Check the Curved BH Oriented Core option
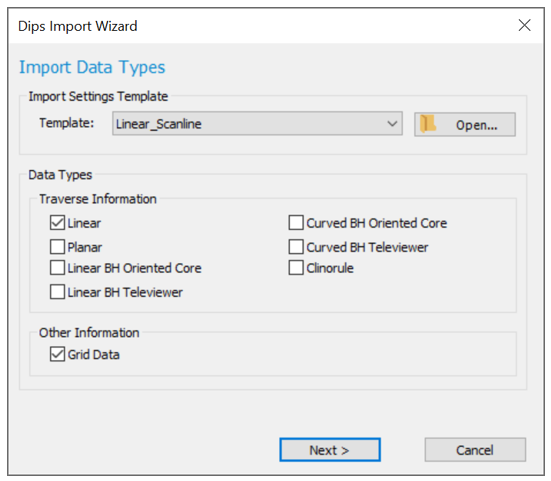This screenshot has width=551, height=481. (x=296, y=223)
